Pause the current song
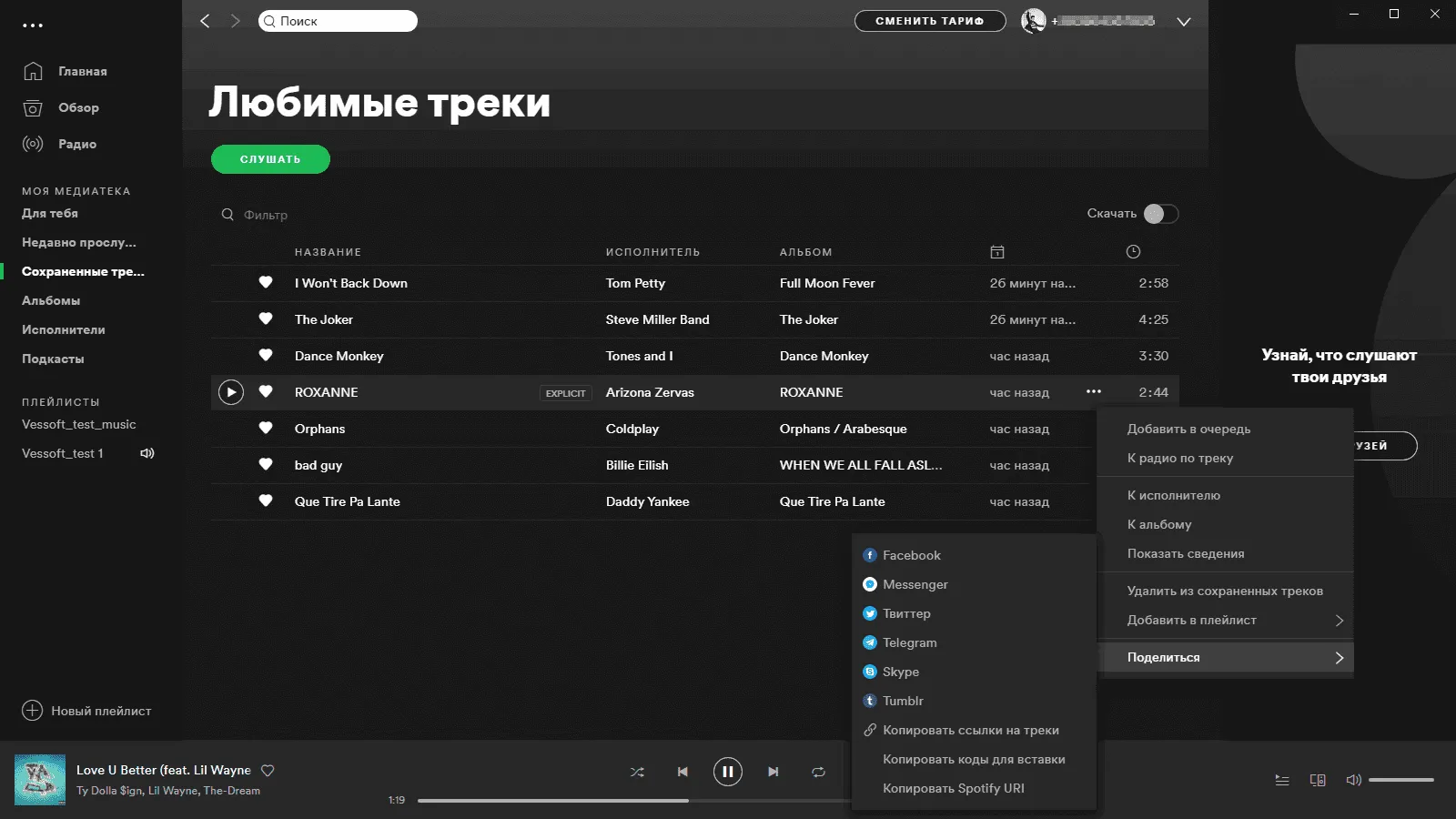 coord(727,772)
